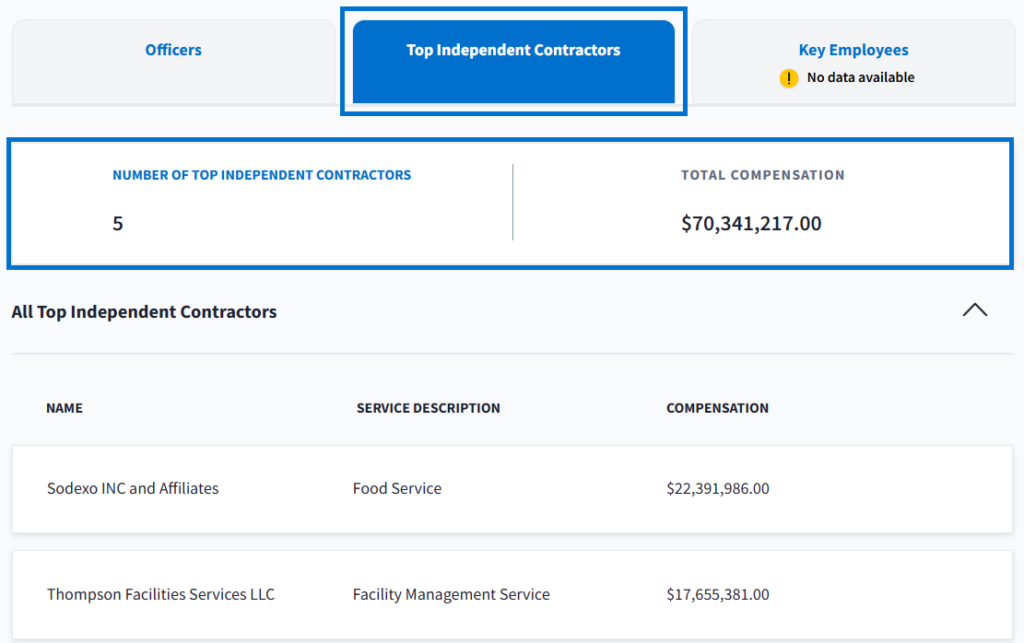Click the SERVICE DESCRIPTION column header
This screenshot has height=643, width=1024.
coord(428,408)
